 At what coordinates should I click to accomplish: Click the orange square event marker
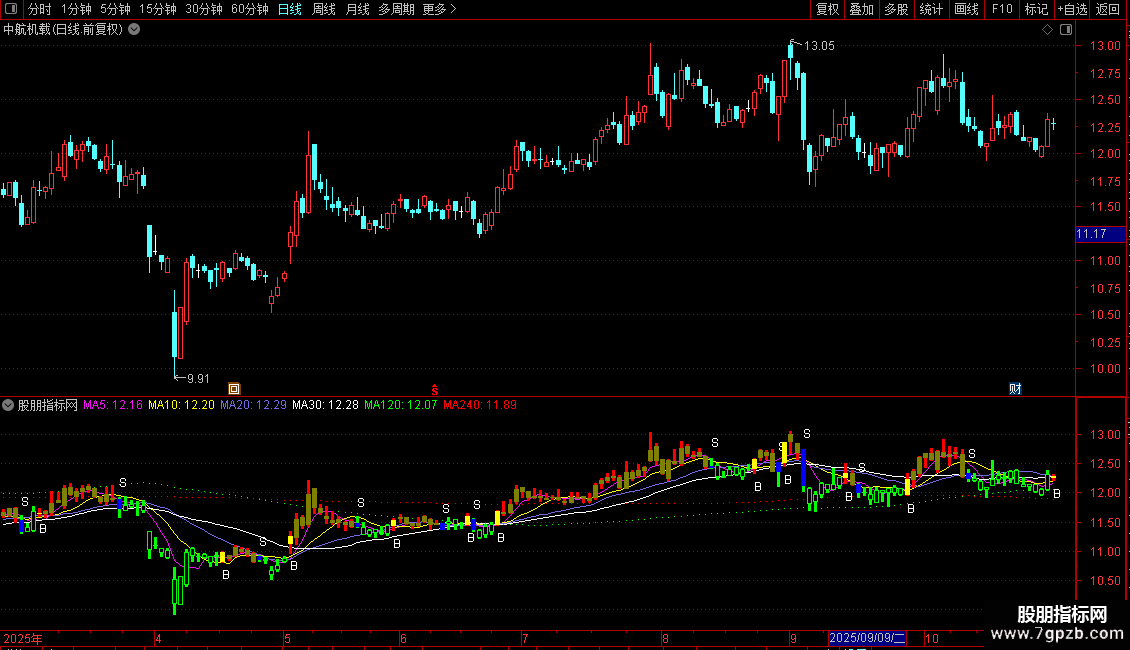point(233,388)
